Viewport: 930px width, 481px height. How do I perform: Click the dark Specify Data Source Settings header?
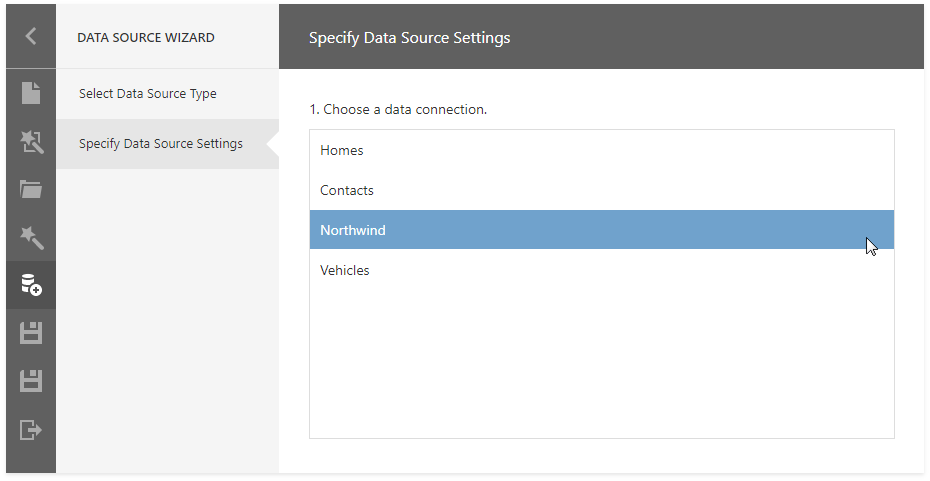410,38
